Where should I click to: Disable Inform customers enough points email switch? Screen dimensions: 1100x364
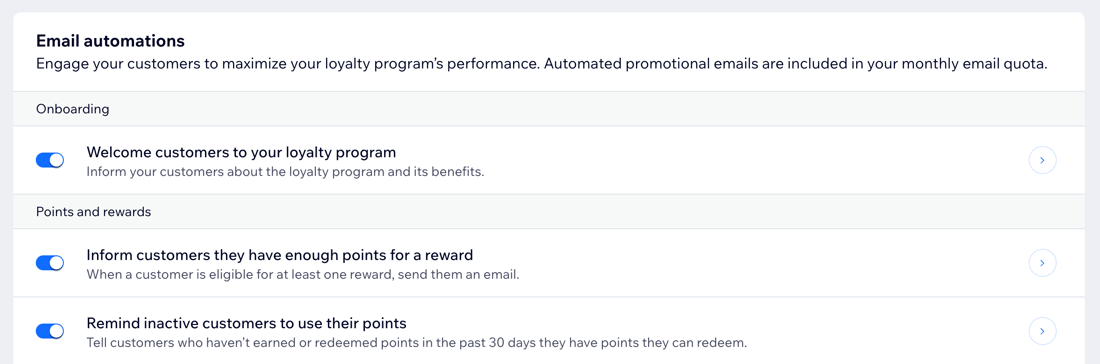(50, 263)
